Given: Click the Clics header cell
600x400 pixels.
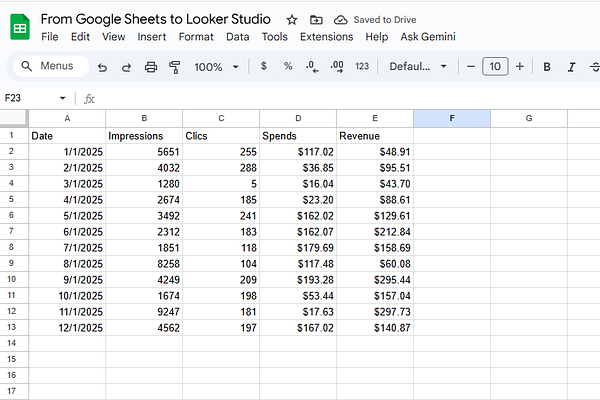Looking at the screenshot, I should [x=221, y=136].
